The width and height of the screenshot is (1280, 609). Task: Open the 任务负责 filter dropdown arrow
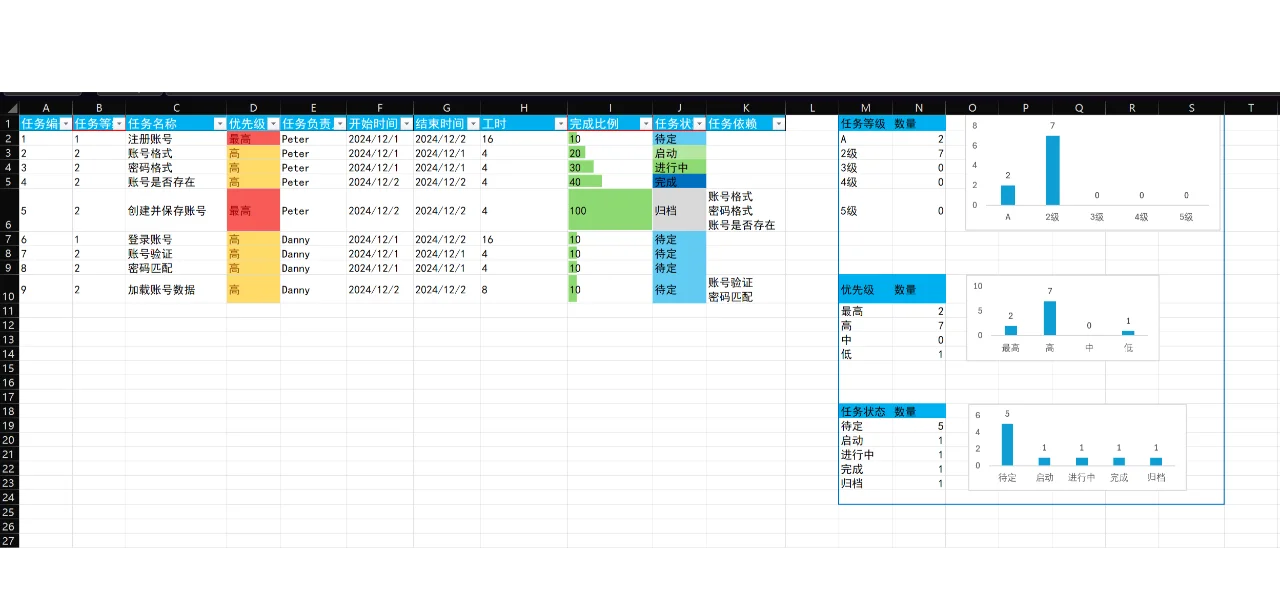(340, 124)
